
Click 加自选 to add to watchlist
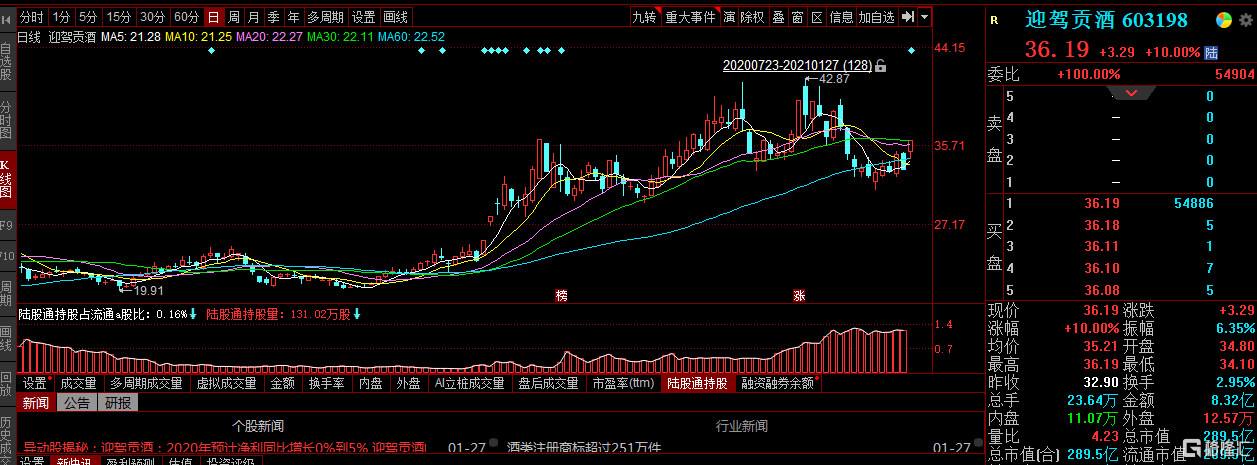click(x=878, y=17)
